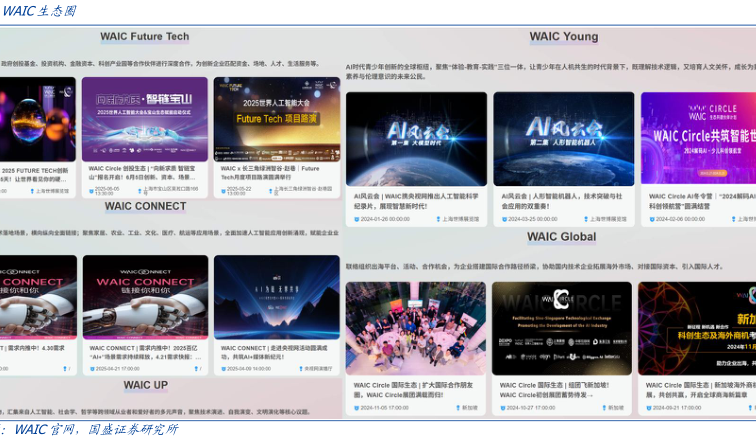This screenshot has height=448, width=756.
Task: Open the AI风云会 第一集 大模型时代 thumbnail
Action: (417, 139)
